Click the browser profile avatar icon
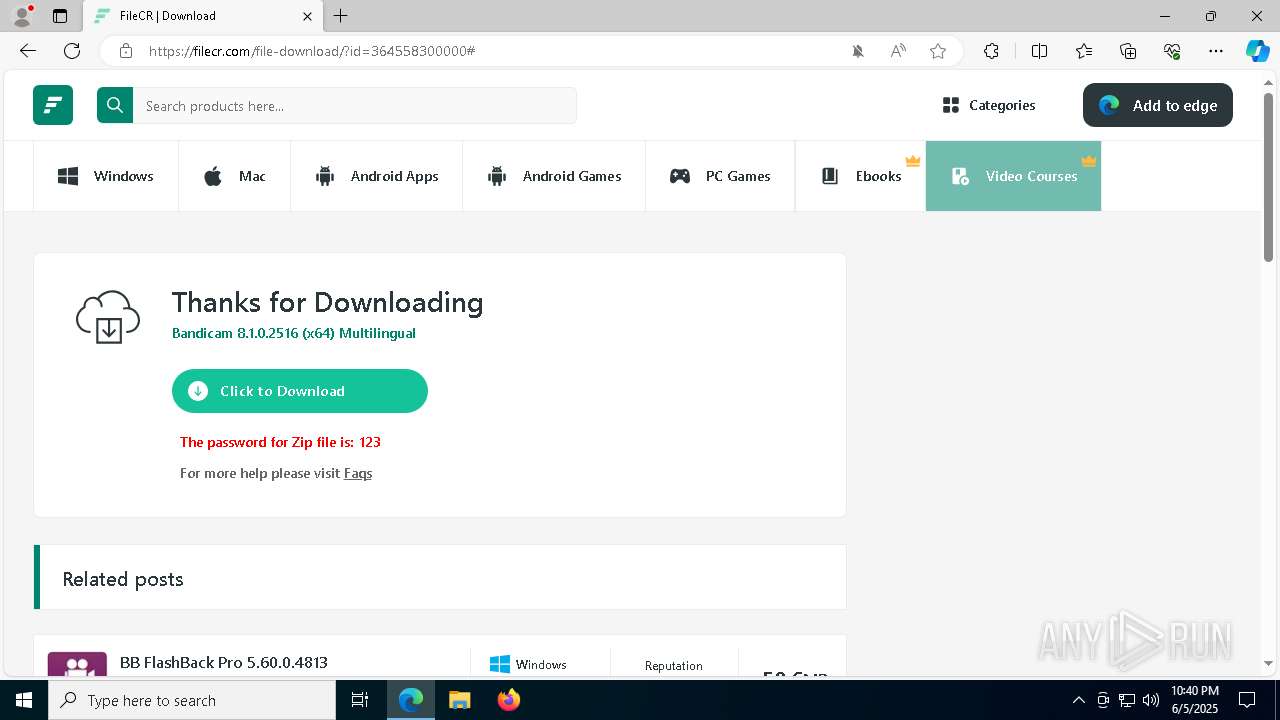This screenshot has width=1280, height=720. pyautogui.click(x=22, y=16)
